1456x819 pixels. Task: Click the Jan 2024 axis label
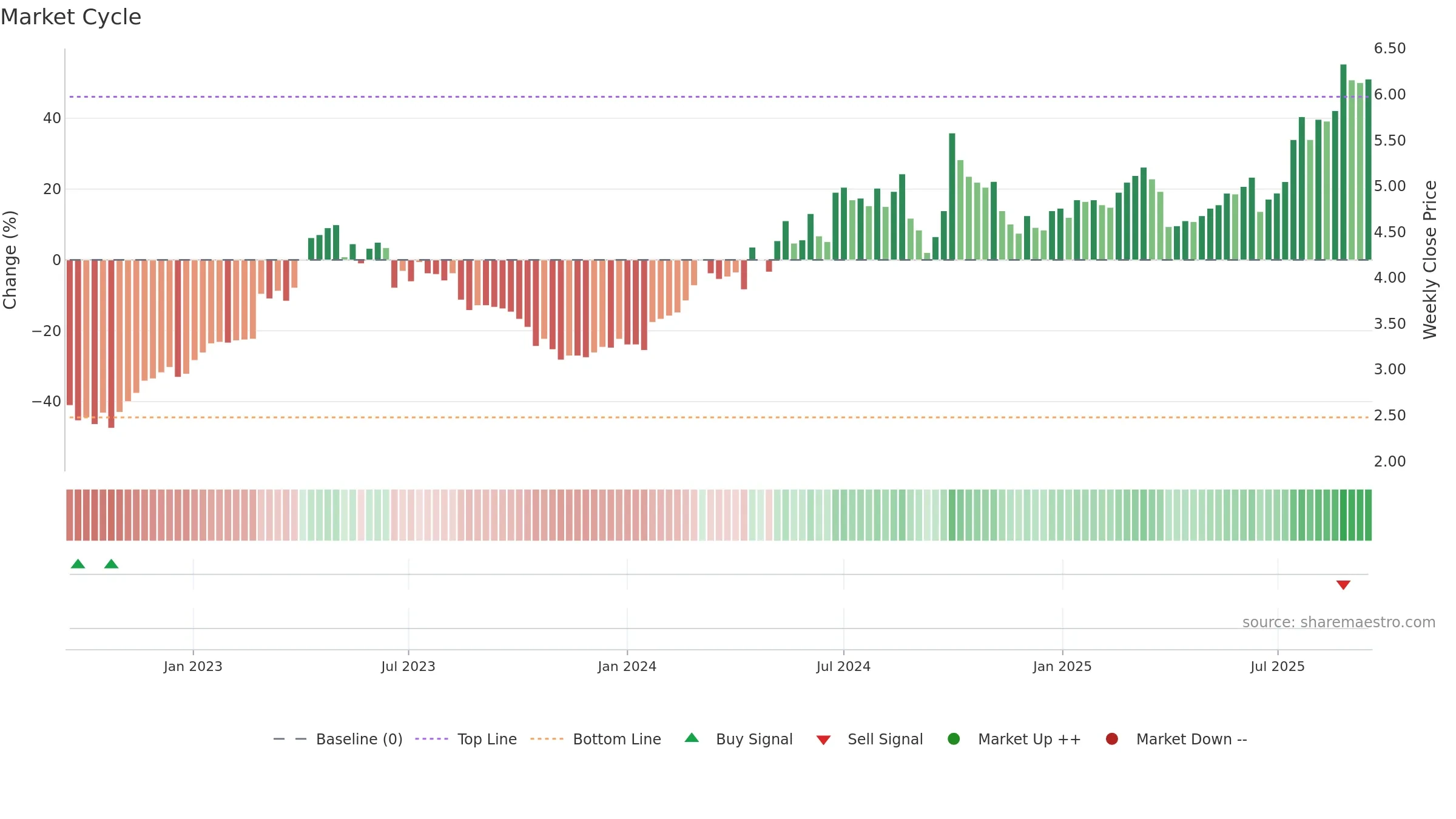627,666
